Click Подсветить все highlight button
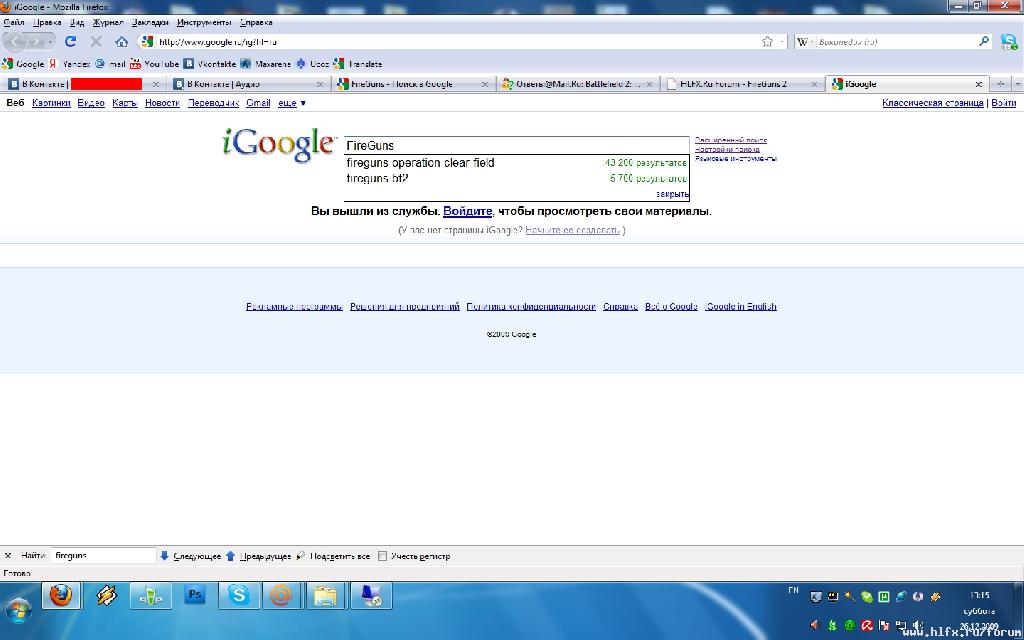This screenshot has height=640, width=1024. [333, 556]
